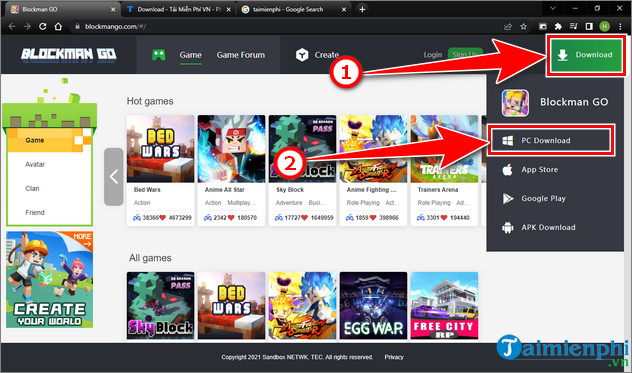Open a new browser tab with plus
The image size is (632, 373).
point(362,9)
